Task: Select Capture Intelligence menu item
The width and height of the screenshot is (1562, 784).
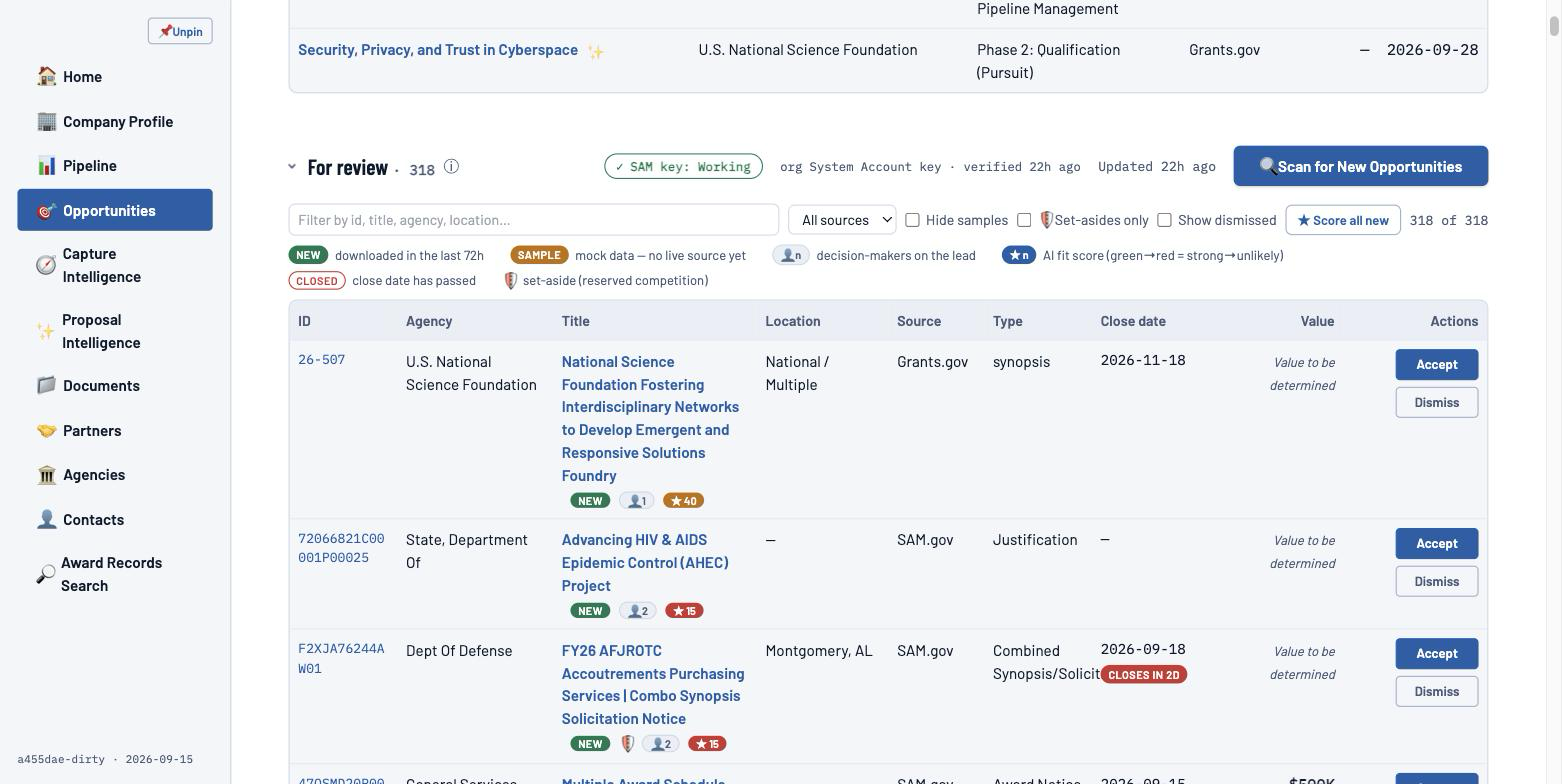Action: click(x=115, y=265)
